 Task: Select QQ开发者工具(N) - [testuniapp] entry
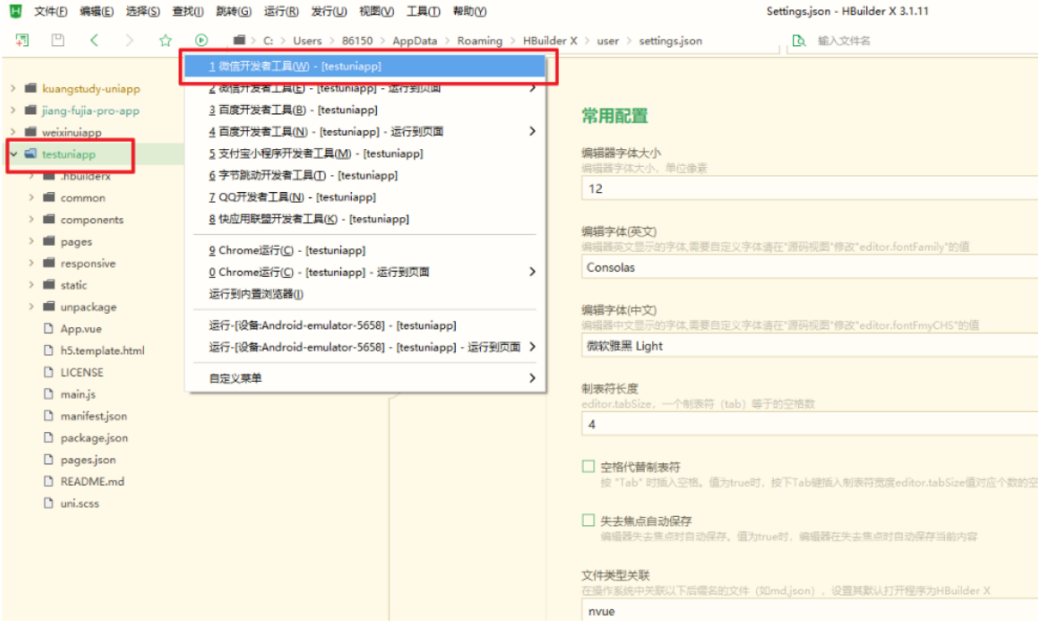coord(365,197)
